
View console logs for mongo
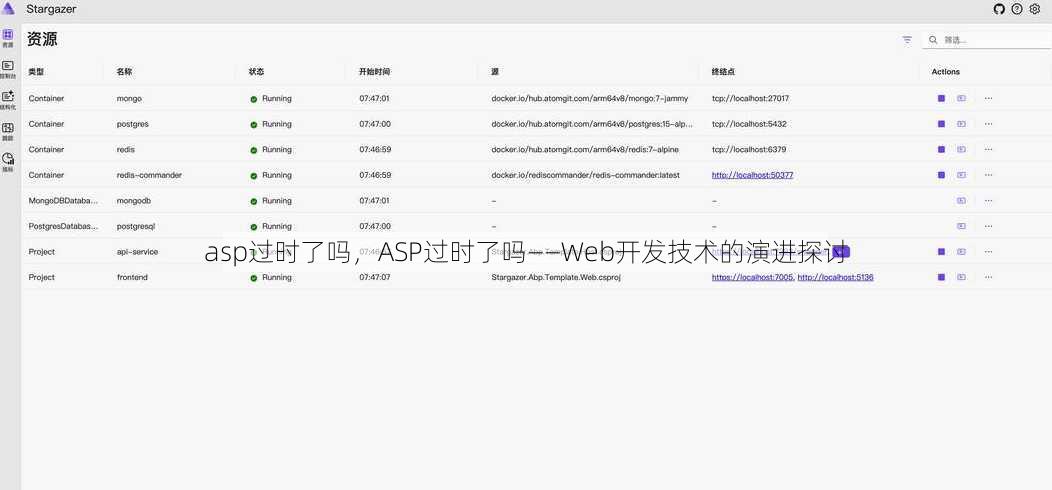pos(961,98)
